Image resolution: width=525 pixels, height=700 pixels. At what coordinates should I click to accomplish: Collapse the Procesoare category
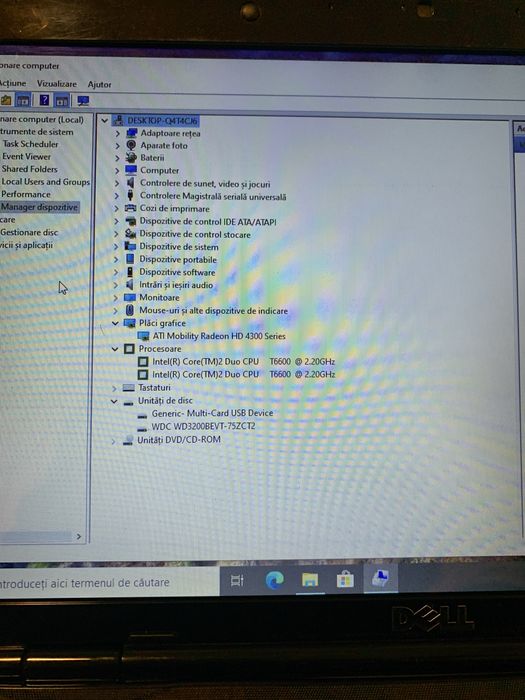pos(115,349)
